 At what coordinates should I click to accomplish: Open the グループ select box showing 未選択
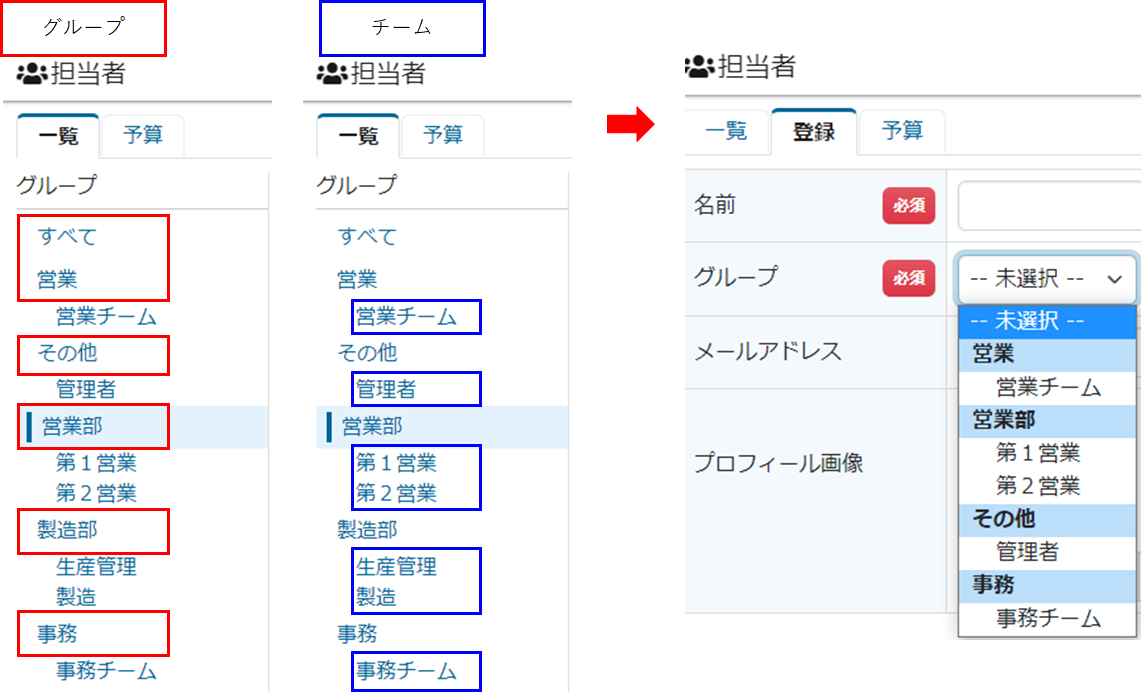1046,279
